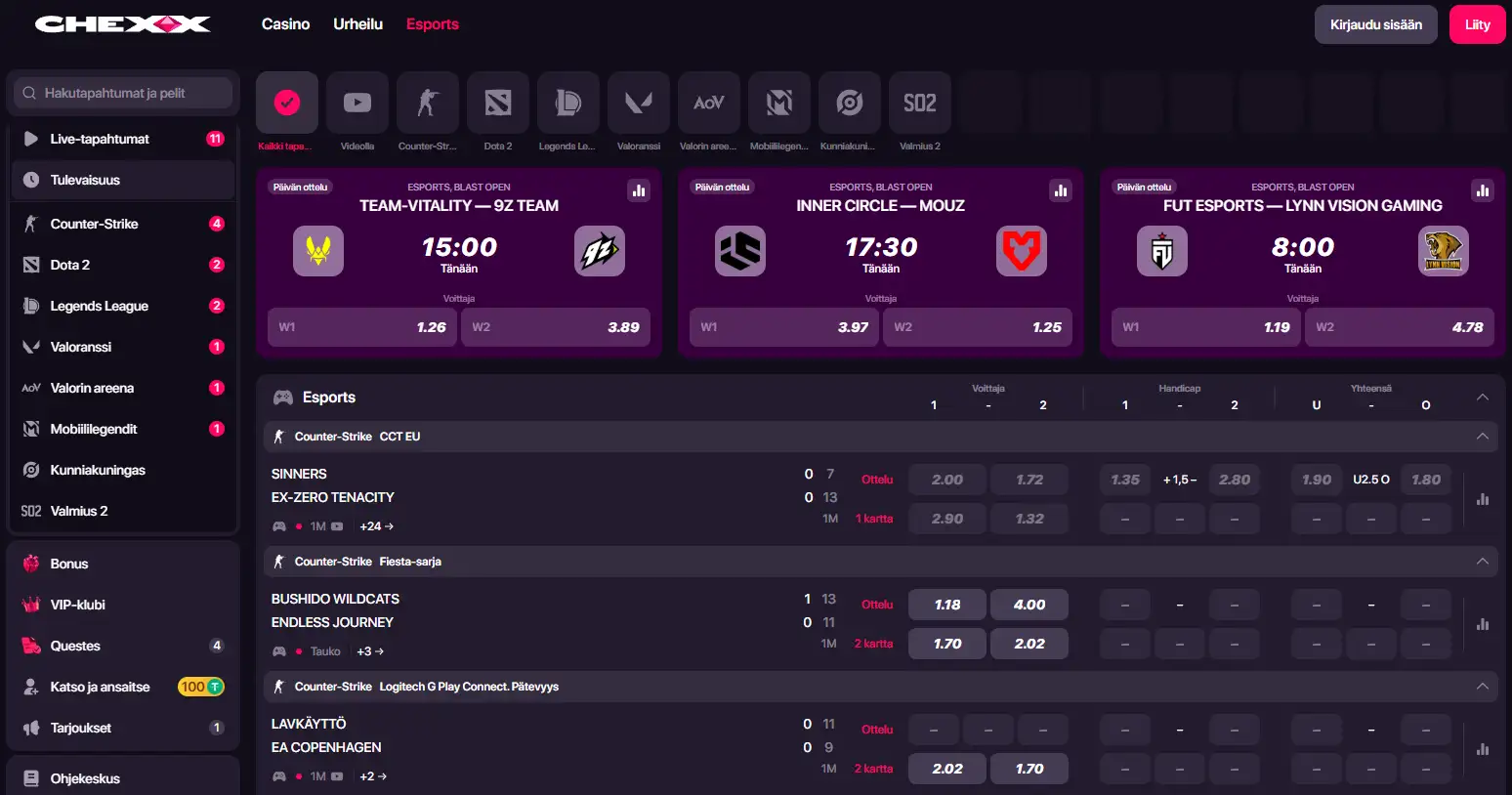Open Tulevaisuus upcoming events in sidebar

[123, 180]
